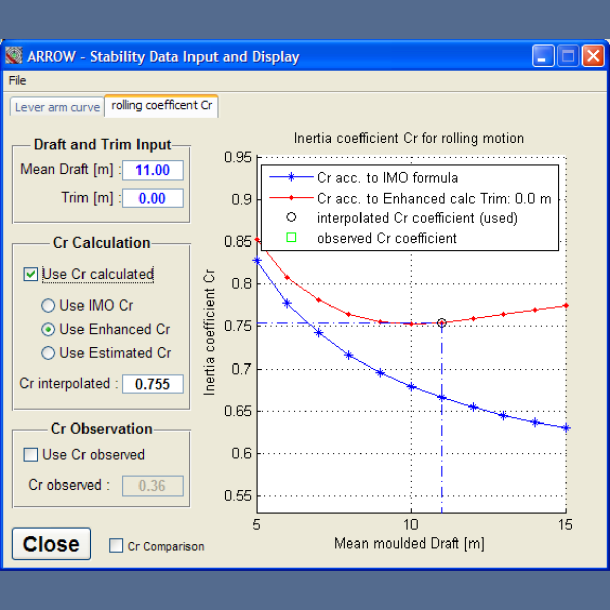The width and height of the screenshot is (610, 610).
Task: Select the Use IMO Cr option
Action: tap(47, 305)
